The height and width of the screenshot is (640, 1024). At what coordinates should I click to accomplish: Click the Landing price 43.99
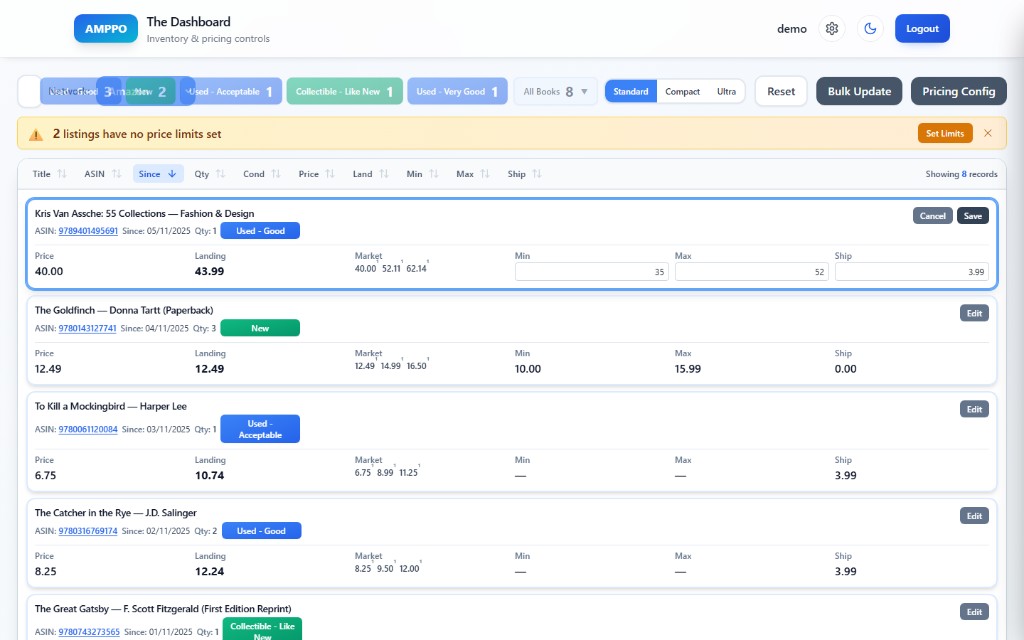coord(209,271)
